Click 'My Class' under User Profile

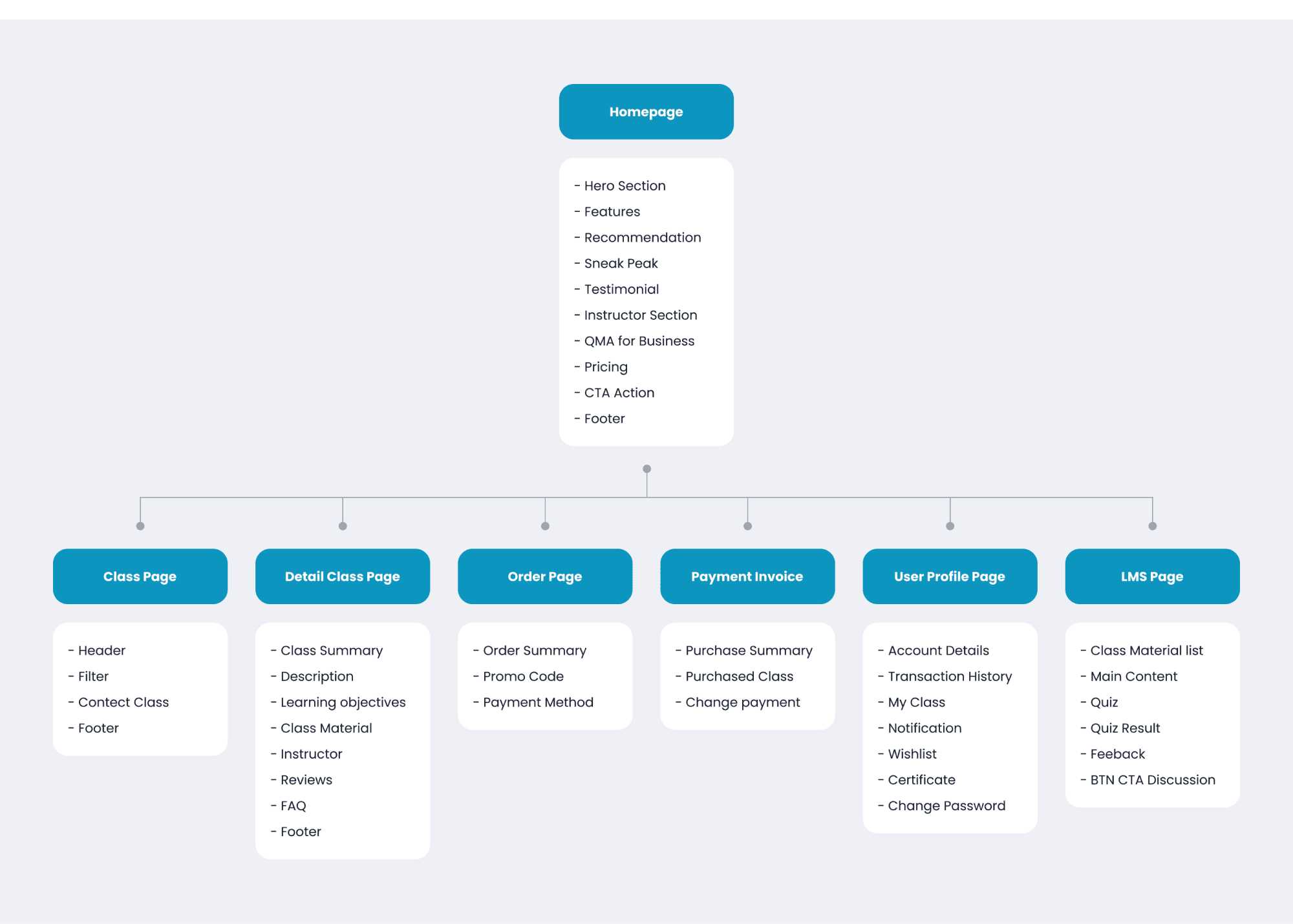pyautogui.click(x=912, y=702)
